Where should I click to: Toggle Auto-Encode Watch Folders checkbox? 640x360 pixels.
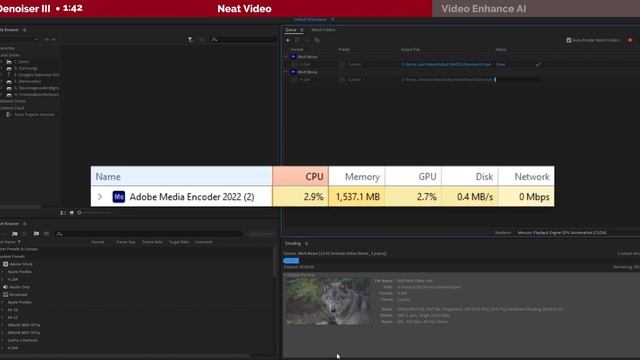[x=569, y=40]
